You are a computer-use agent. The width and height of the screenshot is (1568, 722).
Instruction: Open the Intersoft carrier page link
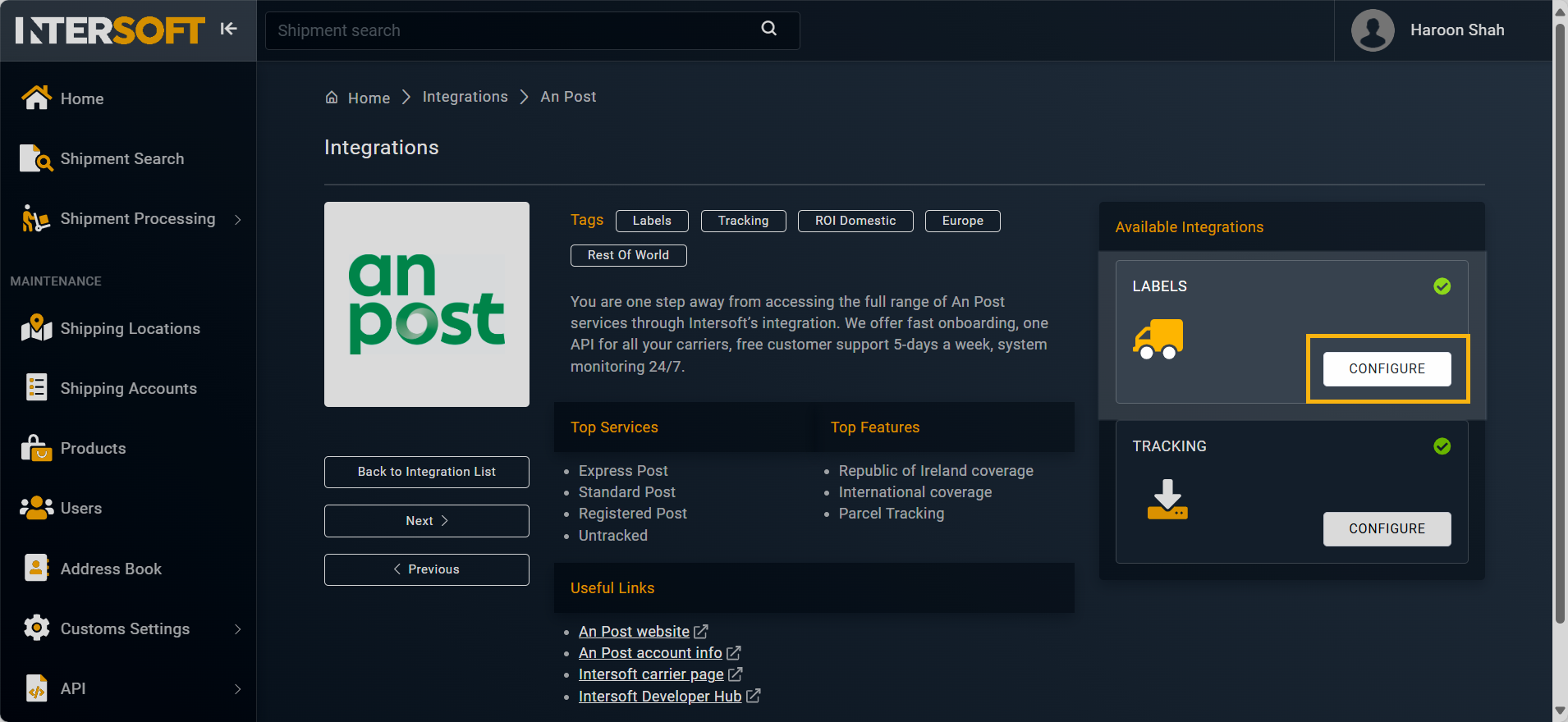pyautogui.click(x=651, y=674)
